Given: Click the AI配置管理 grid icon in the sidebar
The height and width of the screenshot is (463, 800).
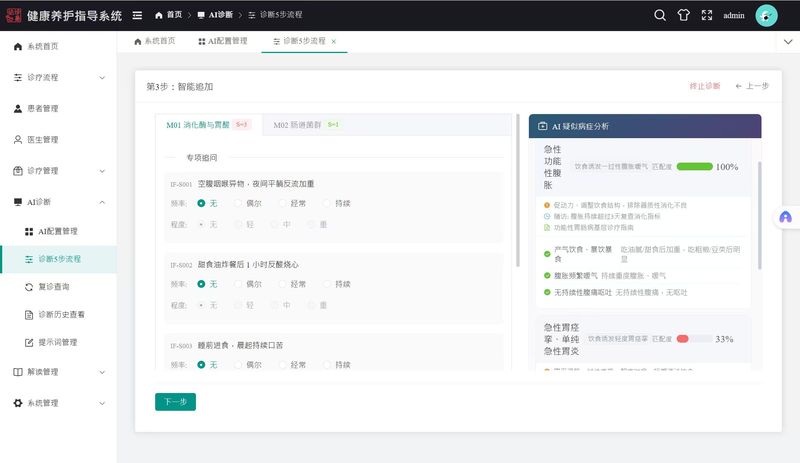Looking at the screenshot, I should point(29,232).
